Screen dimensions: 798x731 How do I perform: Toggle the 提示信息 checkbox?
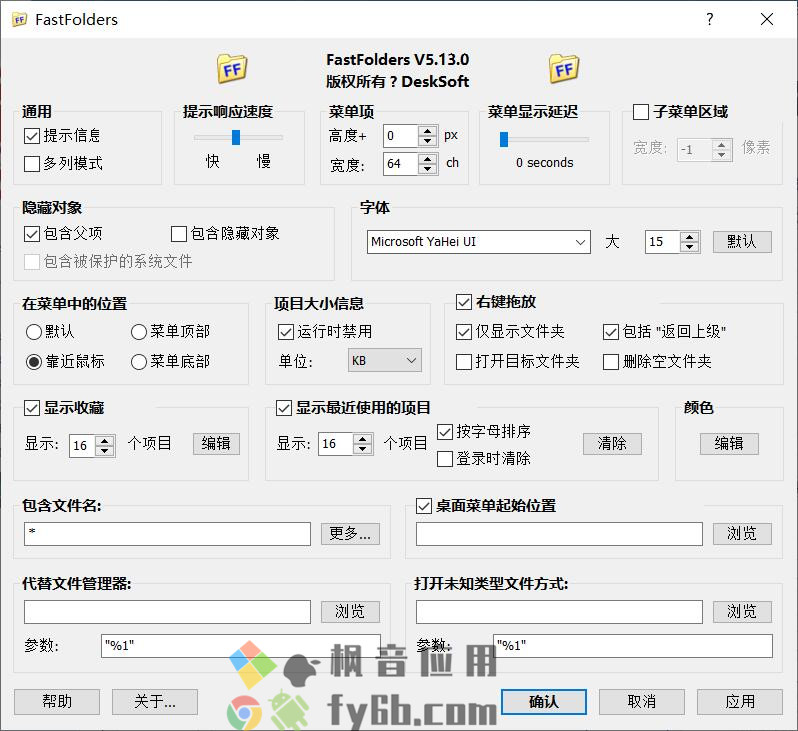coord(32,136)
